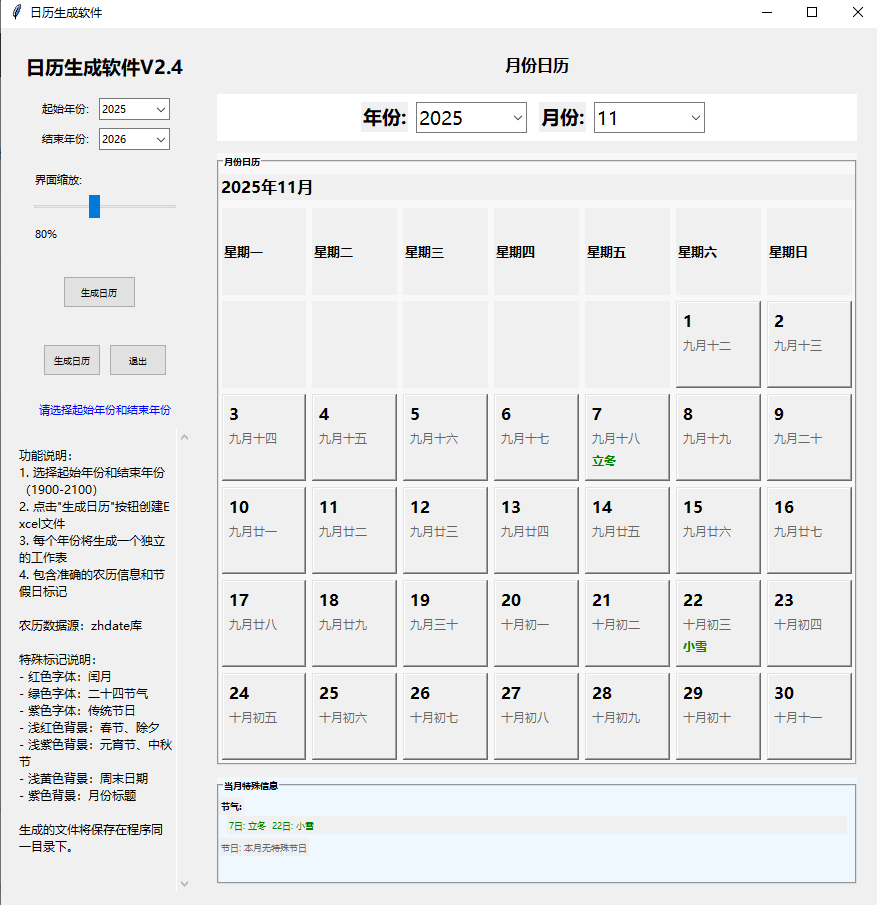
Task: Click the solar terms row in 当月特殊信息
Action: tap(535, 826)
